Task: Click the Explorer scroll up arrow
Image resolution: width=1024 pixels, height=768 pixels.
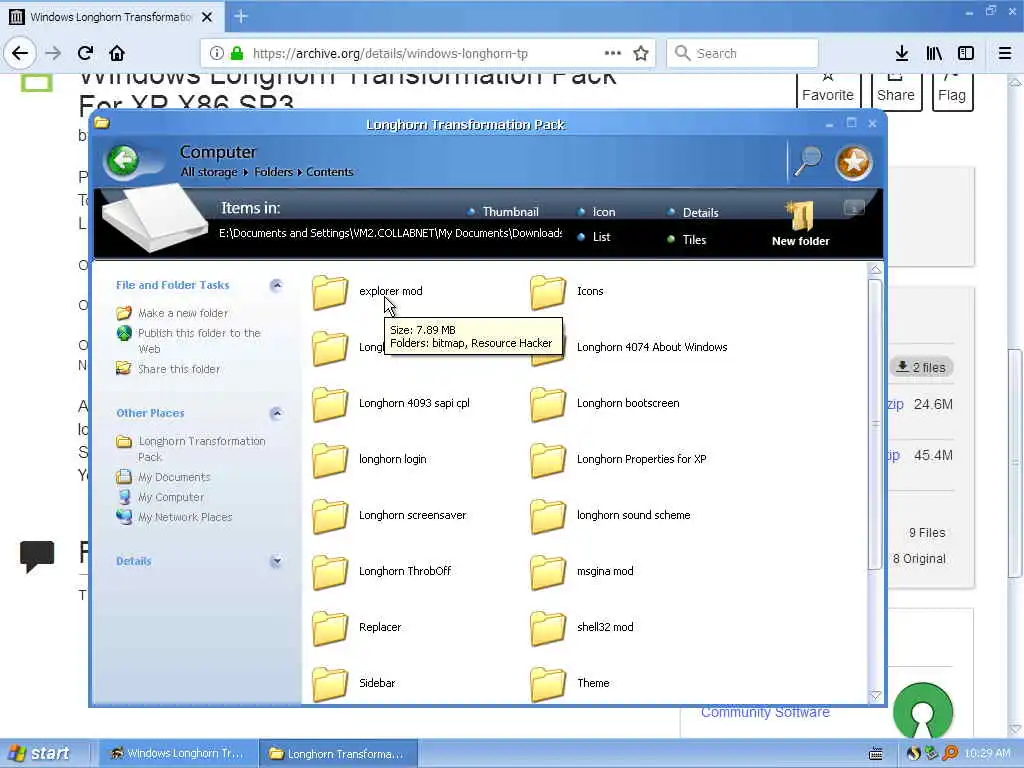Action: click(875, 270)
